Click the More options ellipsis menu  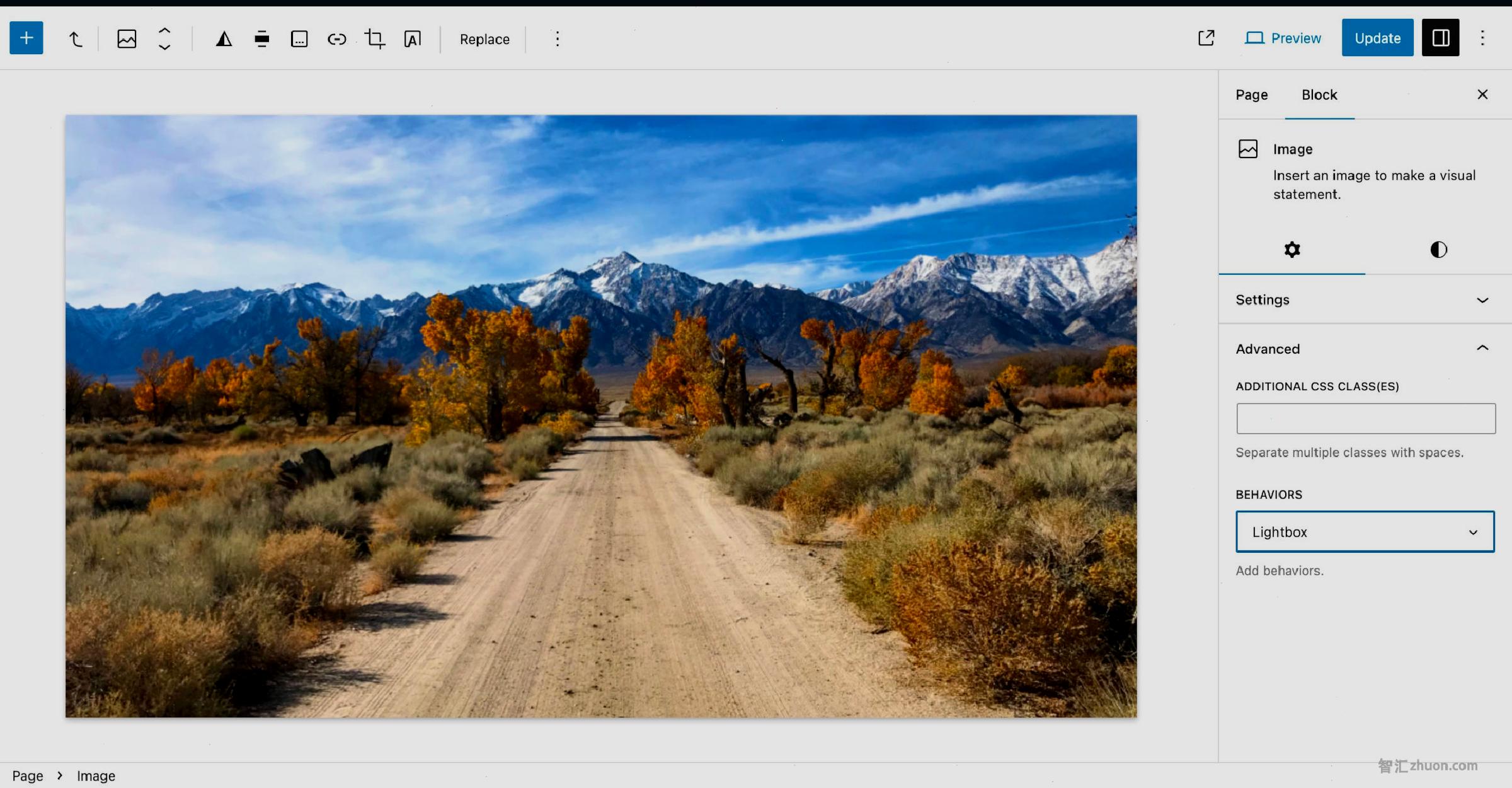(x=557, y=38)
